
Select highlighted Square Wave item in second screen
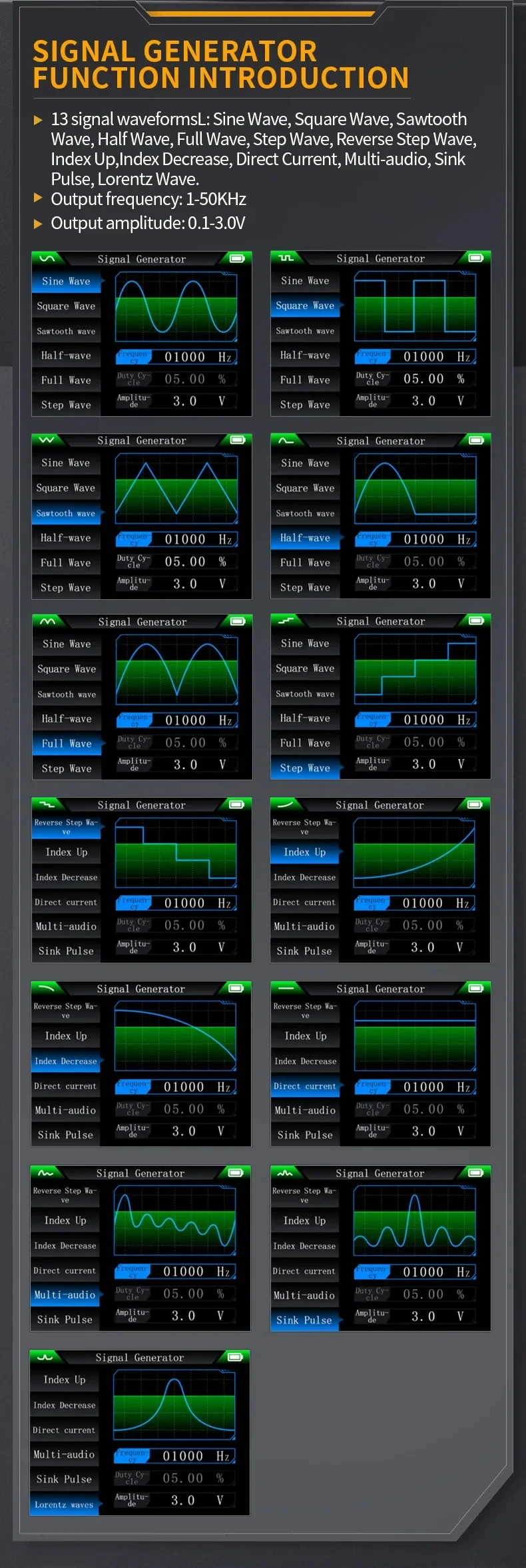(306, 306)
